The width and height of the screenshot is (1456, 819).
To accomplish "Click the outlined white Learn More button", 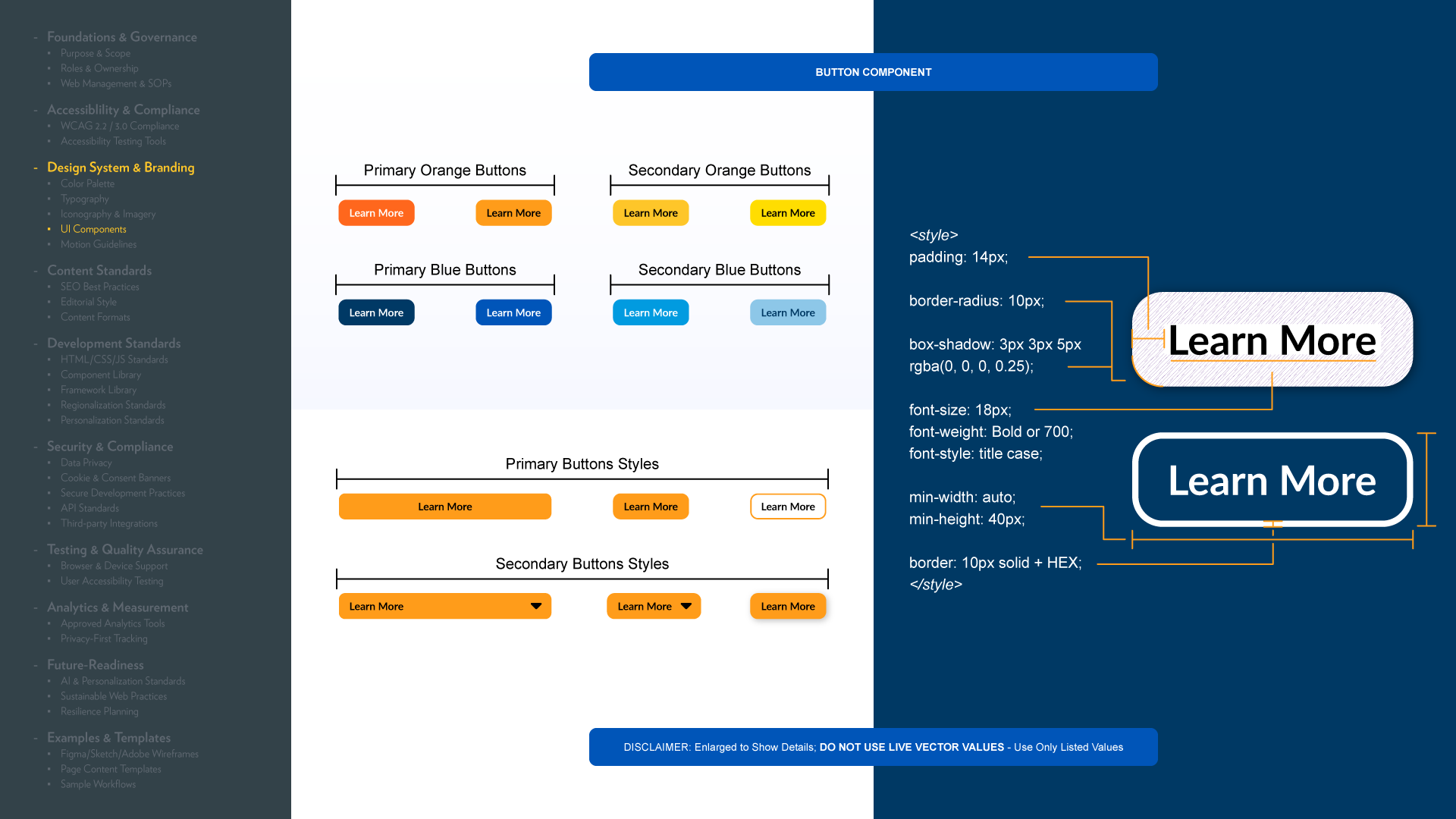I will click(787, 507).
